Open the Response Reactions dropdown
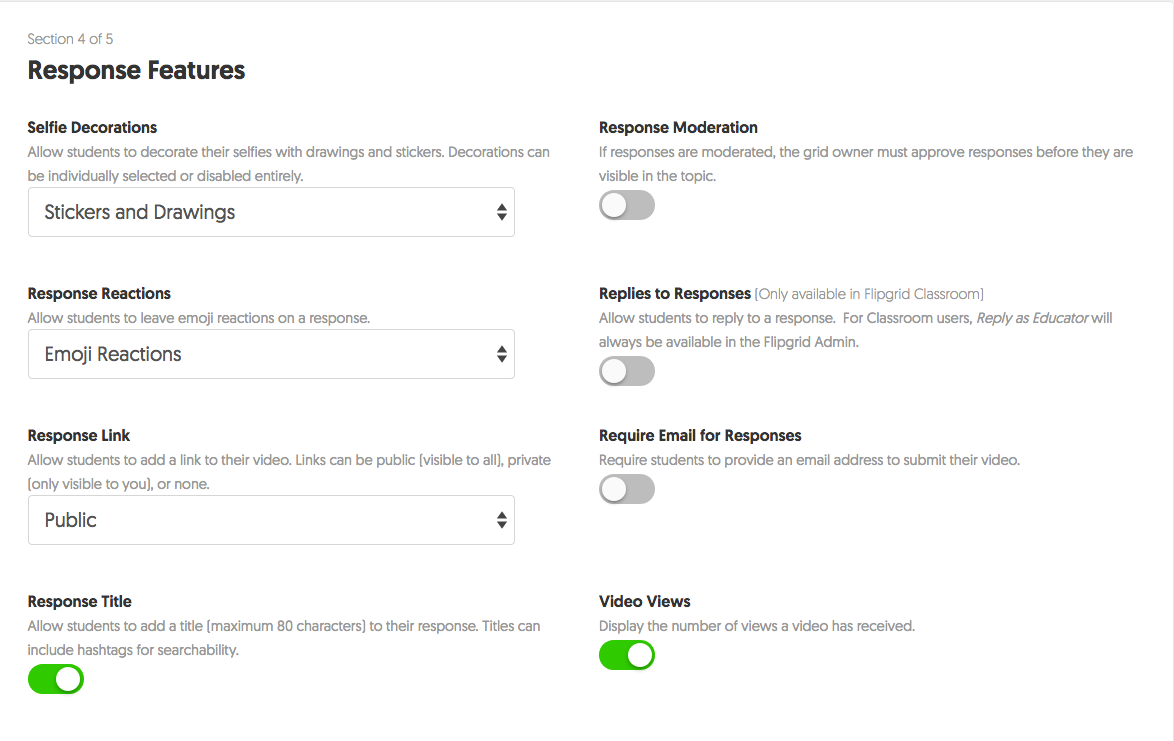This screenshot has width=1174, height=741. pyautogui.click(x=270, y=354)
